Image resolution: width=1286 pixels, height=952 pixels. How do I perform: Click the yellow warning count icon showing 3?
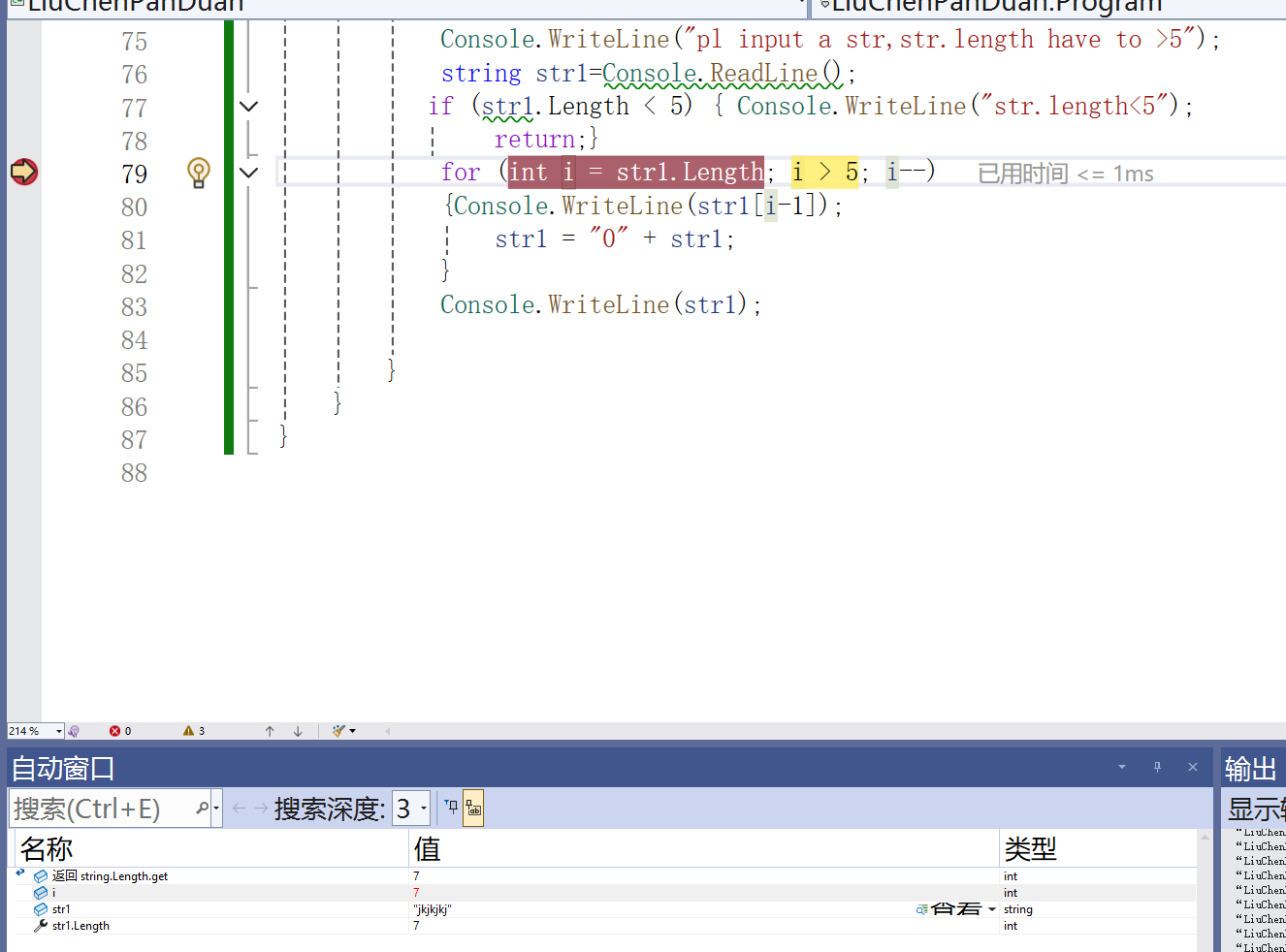[188, 731]
